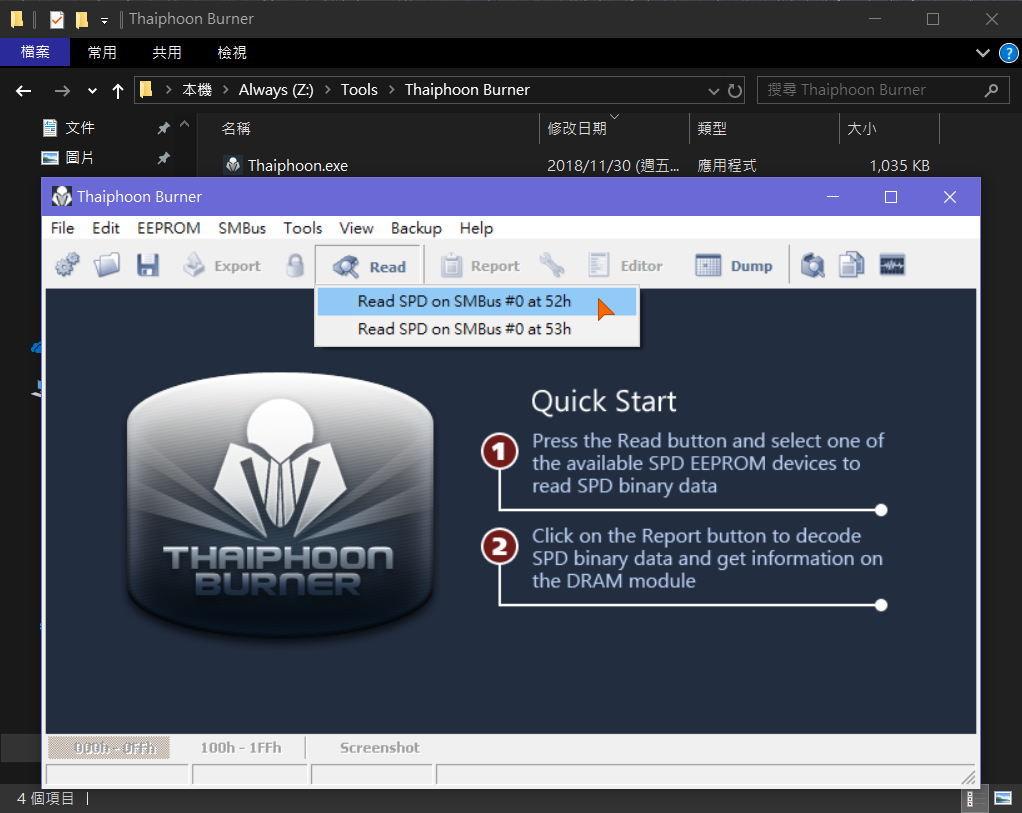Go forward with Explorer's forward arrow

62,91
